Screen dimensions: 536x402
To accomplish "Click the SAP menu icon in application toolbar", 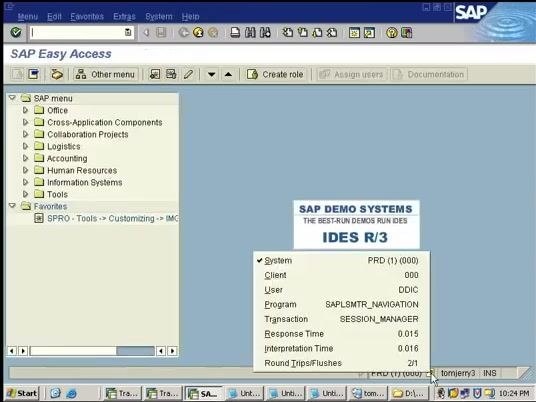I will click(x=34, y=74).
